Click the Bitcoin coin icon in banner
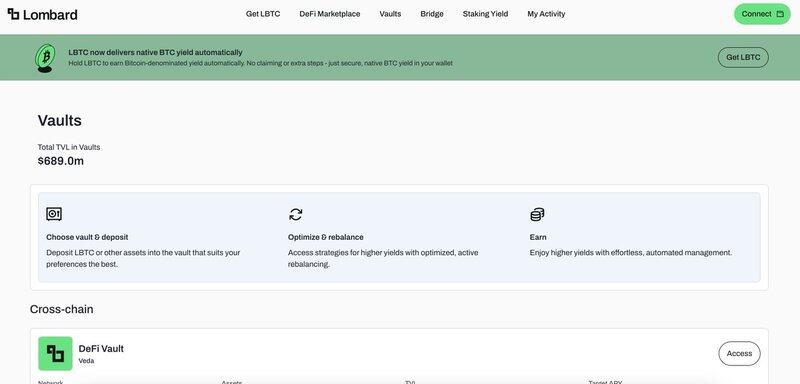Viewport: 800px width, 384px height. pos(45,58)
